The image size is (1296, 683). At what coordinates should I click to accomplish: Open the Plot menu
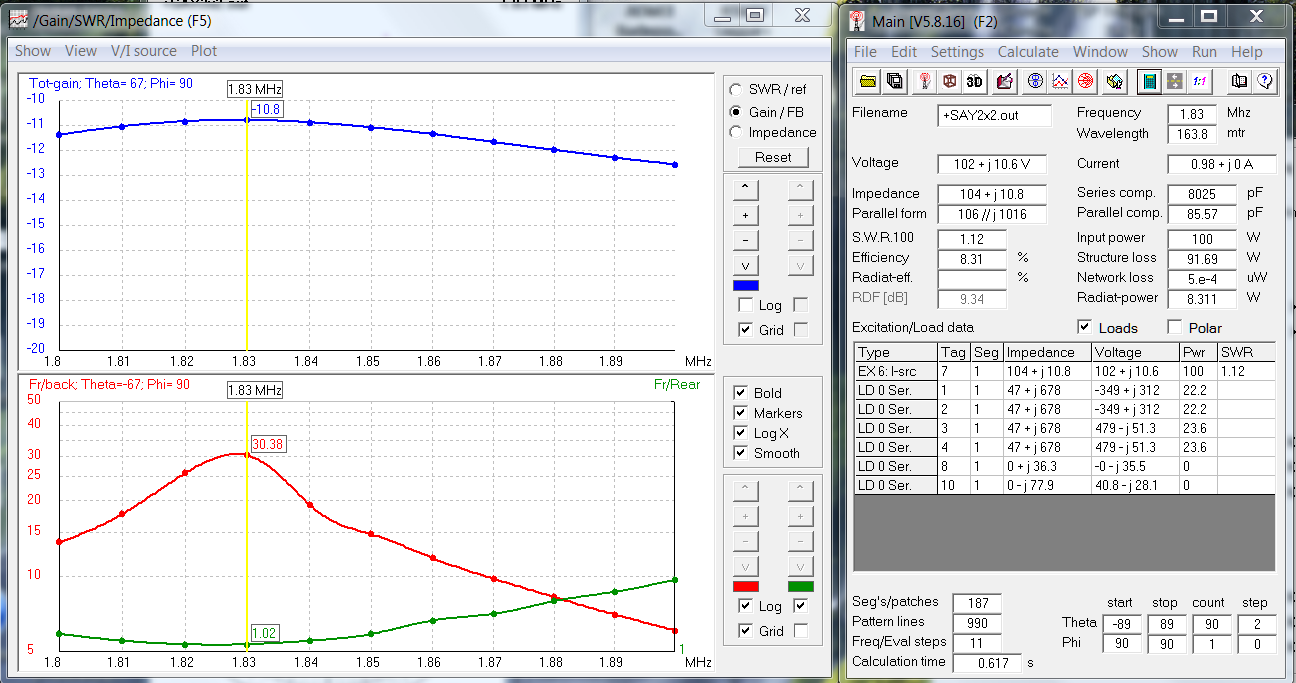[x=204, y=51]
